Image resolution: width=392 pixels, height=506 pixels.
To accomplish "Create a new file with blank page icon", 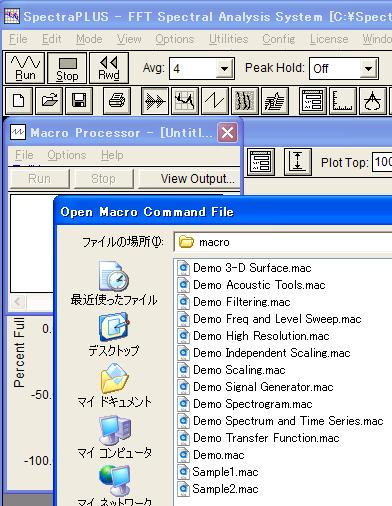I will click(x=19, y=101).
